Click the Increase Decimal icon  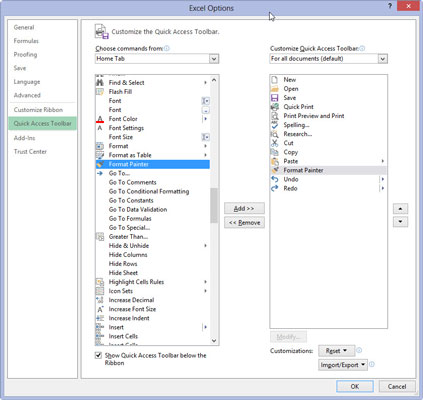point(100,300)
